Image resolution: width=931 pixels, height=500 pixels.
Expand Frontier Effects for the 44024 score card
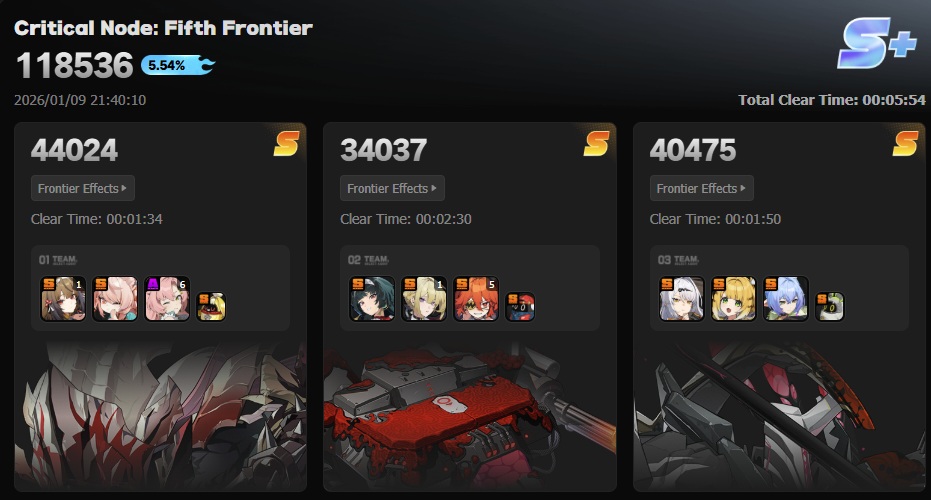click(x=83, y=188)
